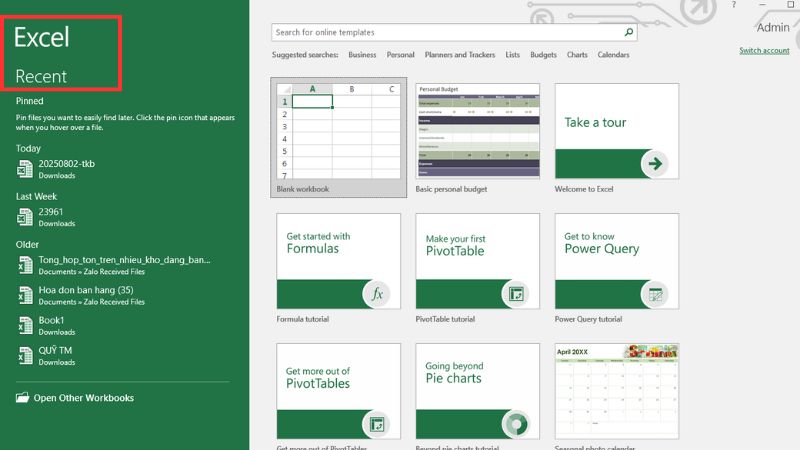Open the PivotTable tutorial template
The height and width of the screenshot is (450, 800).
coord(477,260)
